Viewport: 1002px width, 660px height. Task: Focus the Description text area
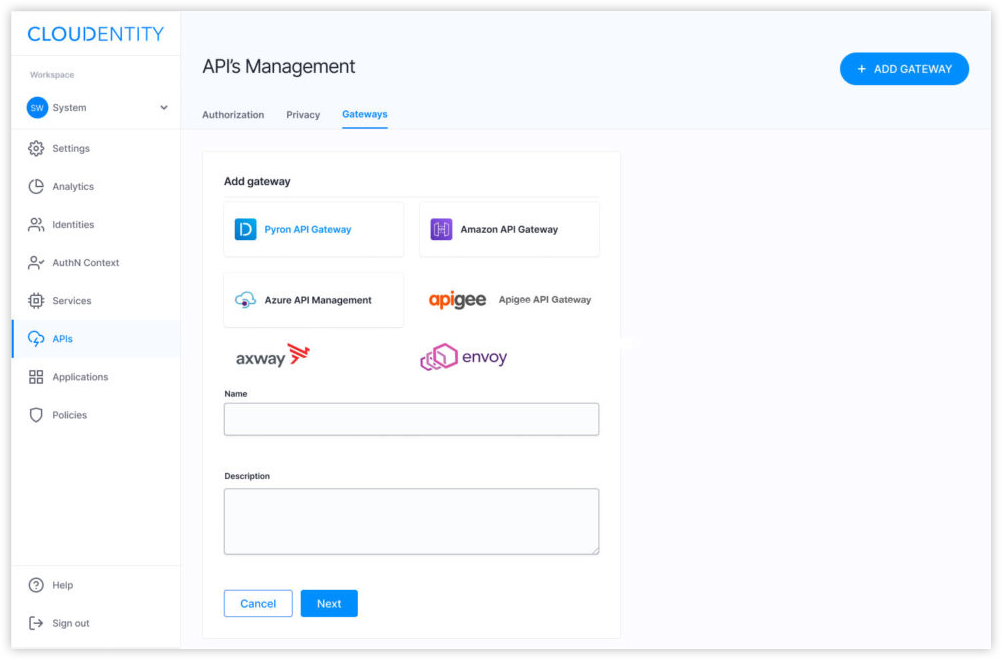(411, 521)
